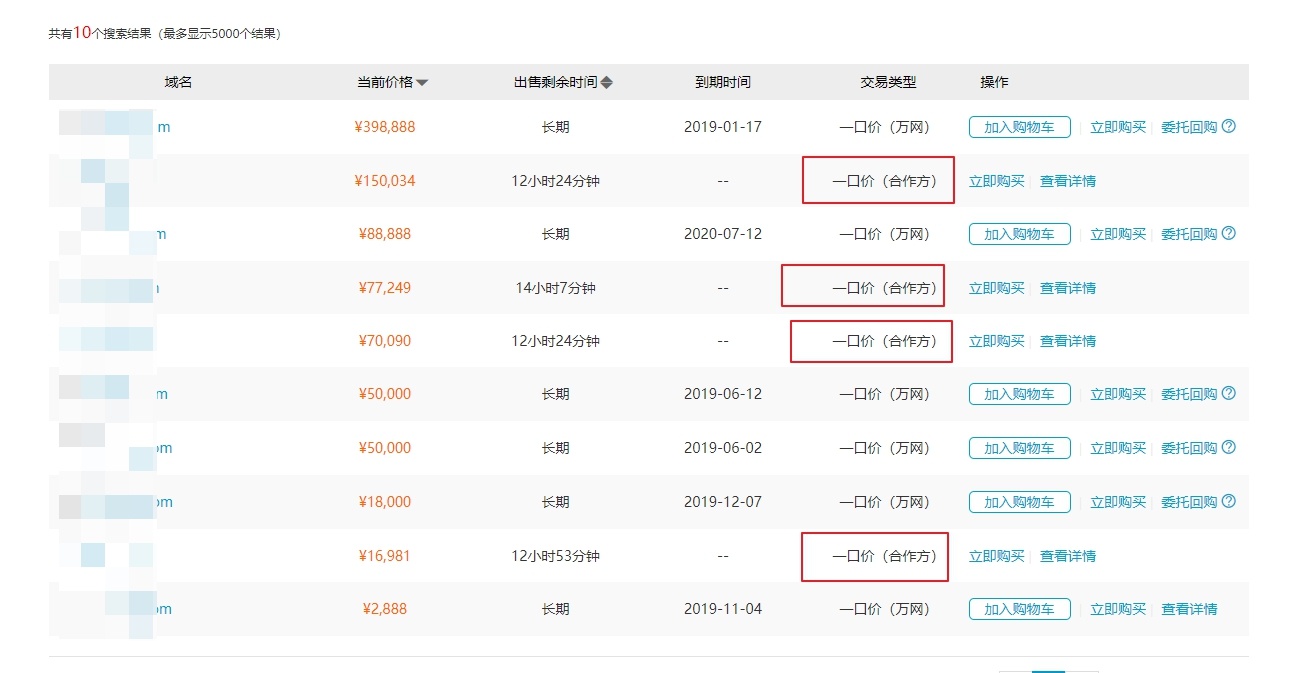This screenshot has height=673, width=1312.
Task: Click the 出售剩余时间 sort arrows icon
Action: (x=606, y=83)
